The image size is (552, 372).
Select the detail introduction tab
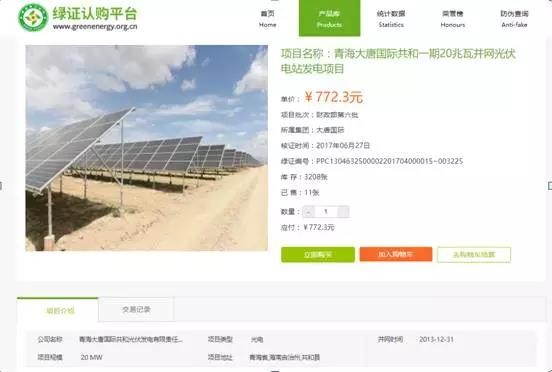58,310
